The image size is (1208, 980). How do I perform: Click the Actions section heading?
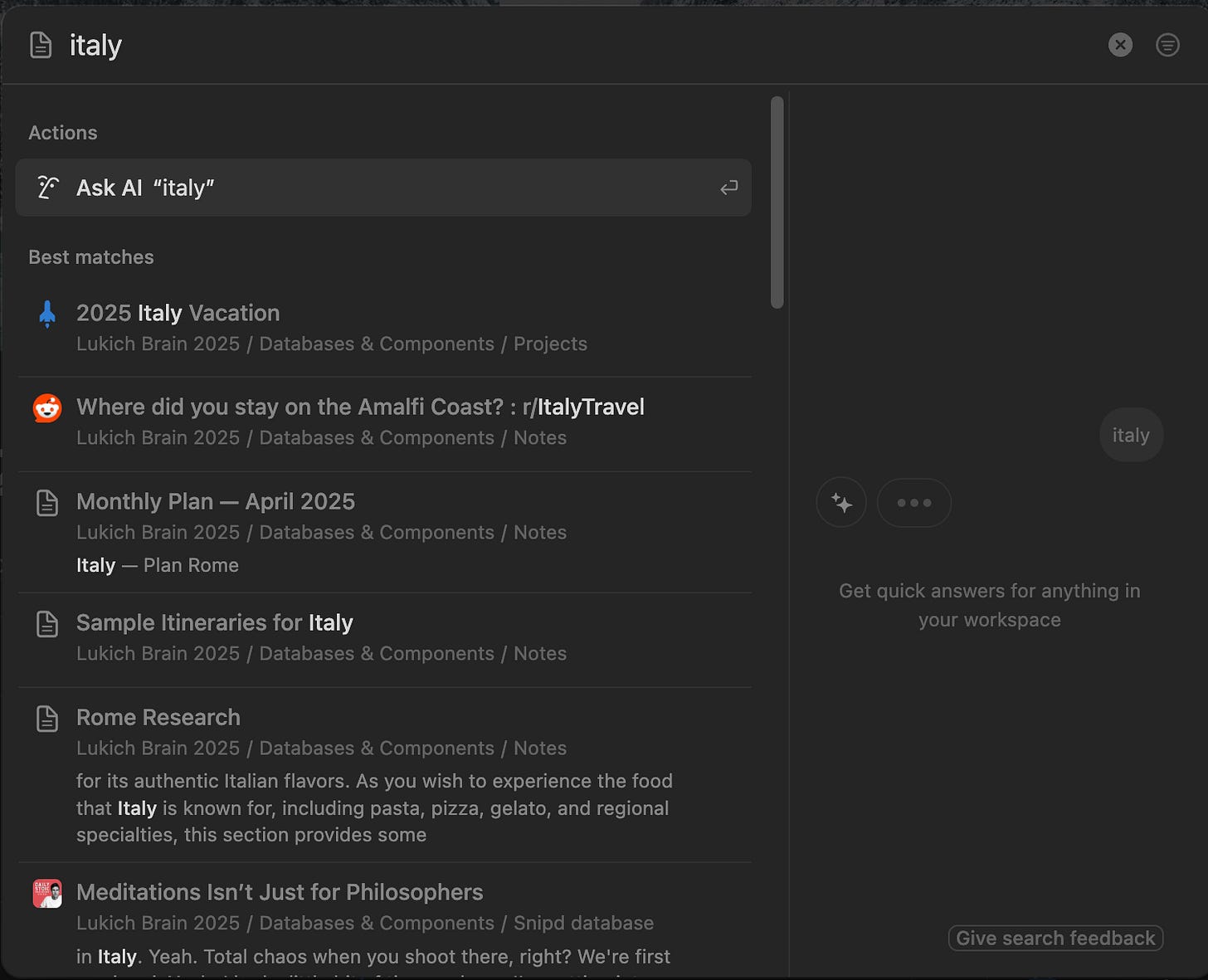tap(63, 133)
